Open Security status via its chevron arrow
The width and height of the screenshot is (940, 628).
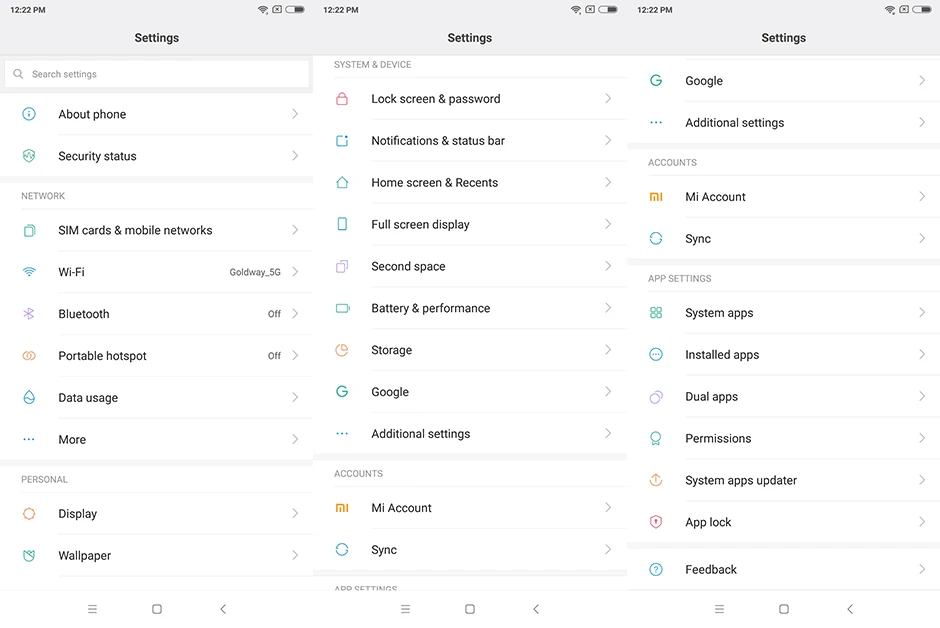click(x=295, y=156)
